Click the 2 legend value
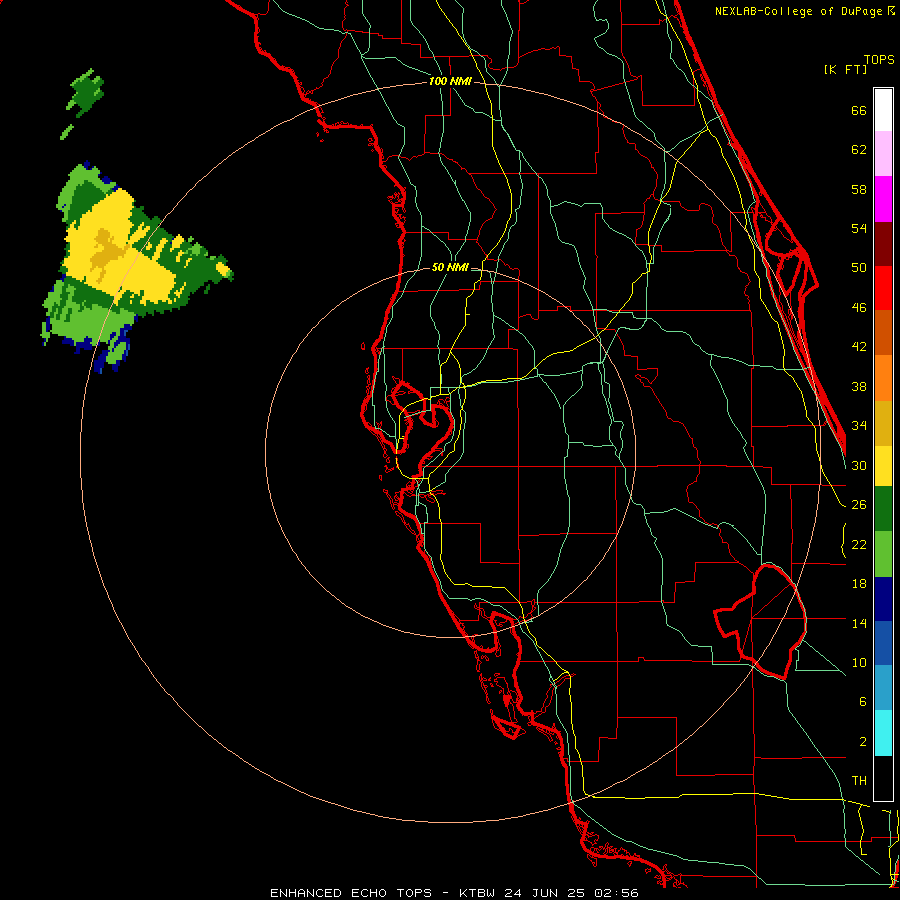 862,742
